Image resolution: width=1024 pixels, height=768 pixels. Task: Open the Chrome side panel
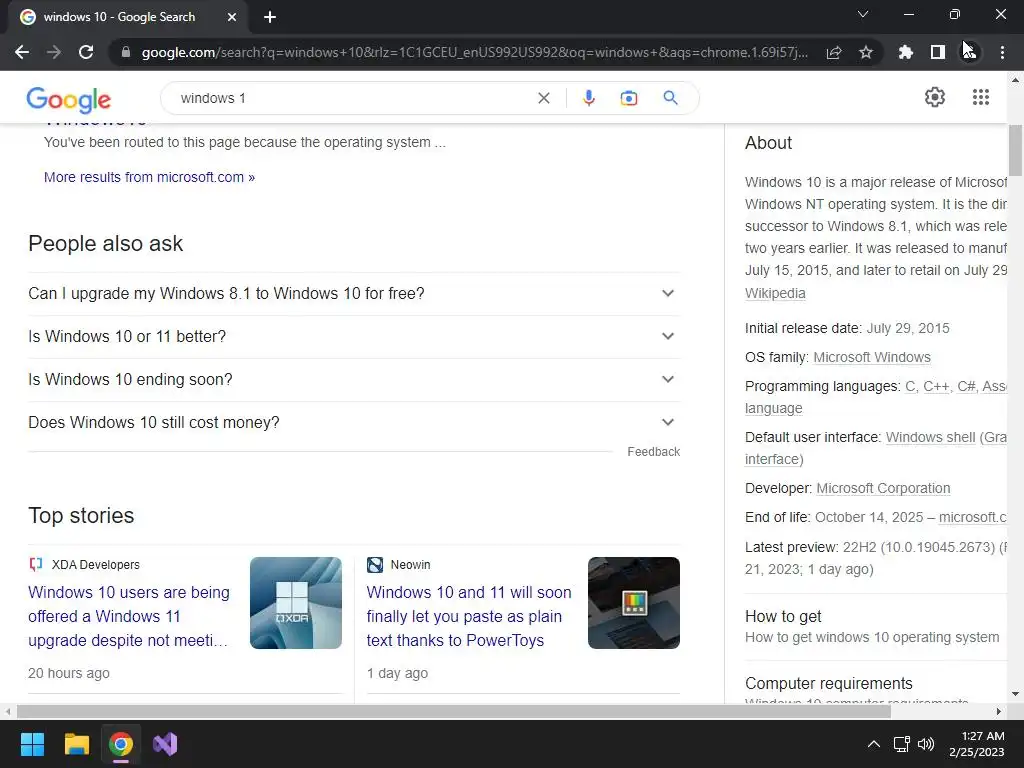[938, 52]
